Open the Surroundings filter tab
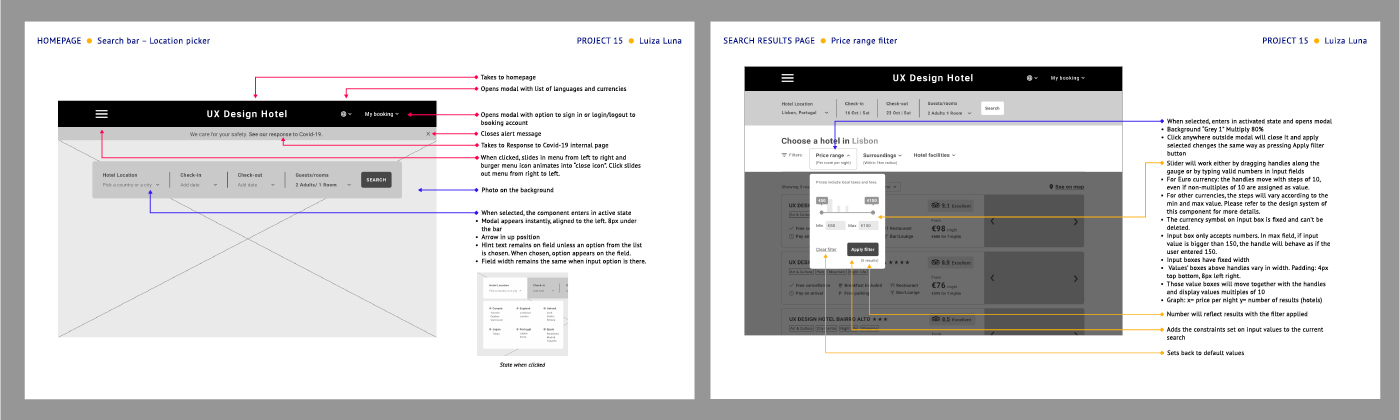This screenshot has width=1400, height=420. click(x=883, y=157)
